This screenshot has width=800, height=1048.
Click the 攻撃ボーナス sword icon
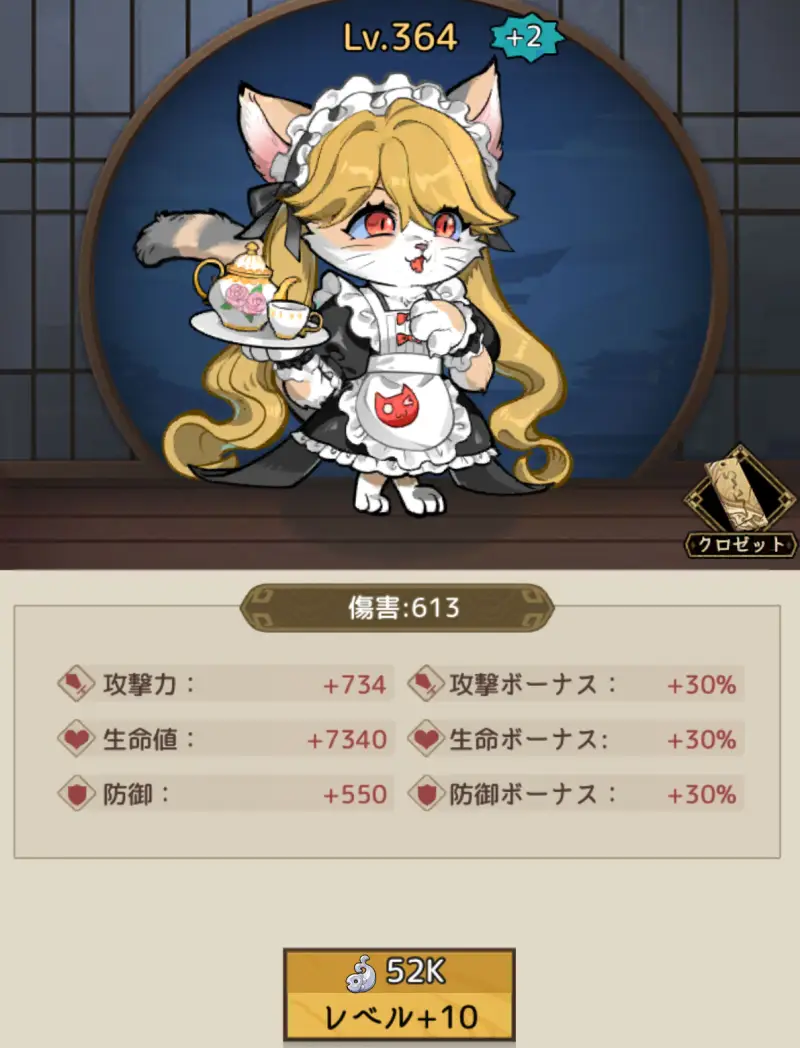(x=426, y=683)
